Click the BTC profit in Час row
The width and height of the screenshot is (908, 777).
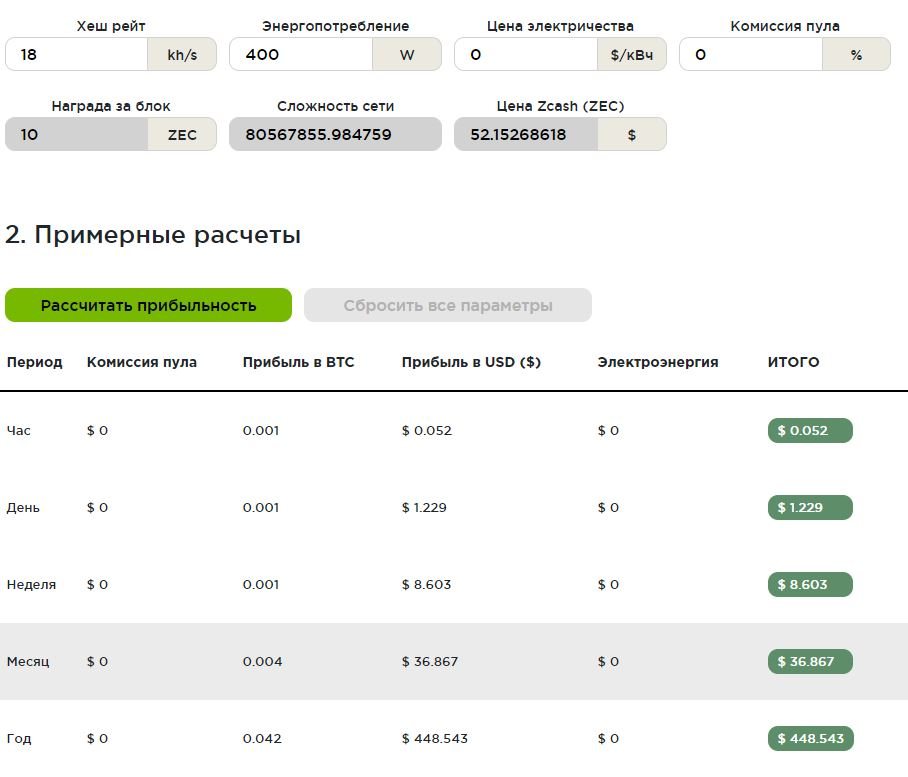[261, 430]
